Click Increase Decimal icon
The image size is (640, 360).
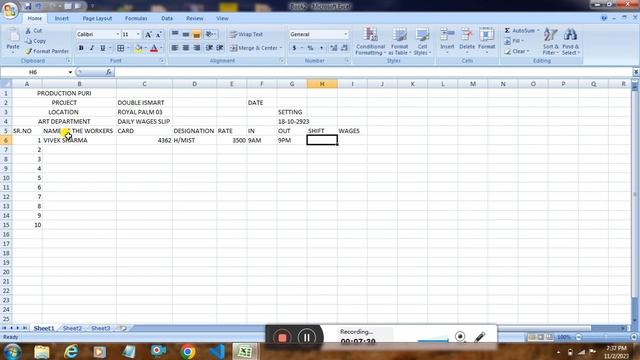[x=334, y=48]
